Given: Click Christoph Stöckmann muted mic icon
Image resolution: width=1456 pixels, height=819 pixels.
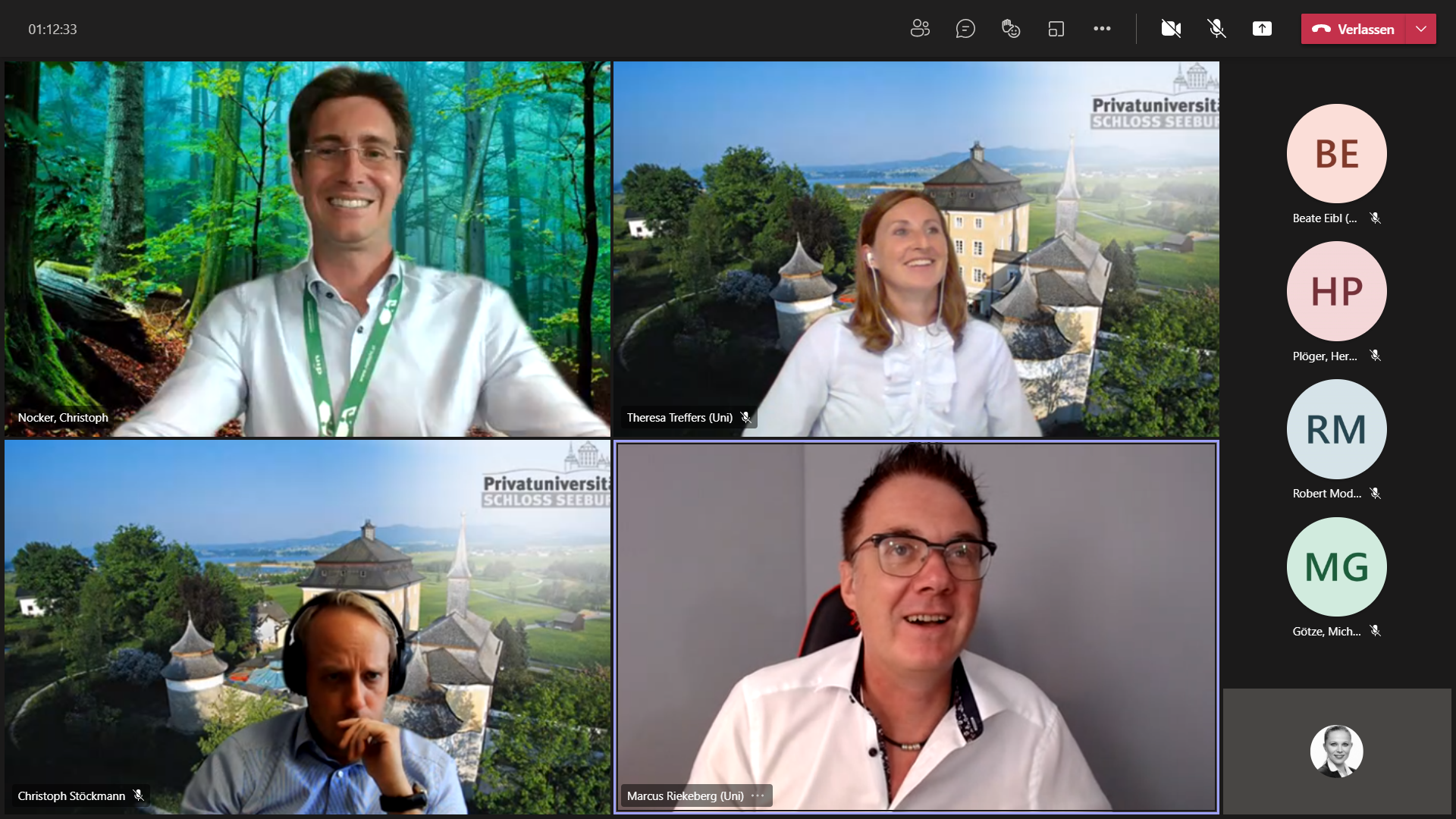Looking at the screenshot, I should pos(139,795).
